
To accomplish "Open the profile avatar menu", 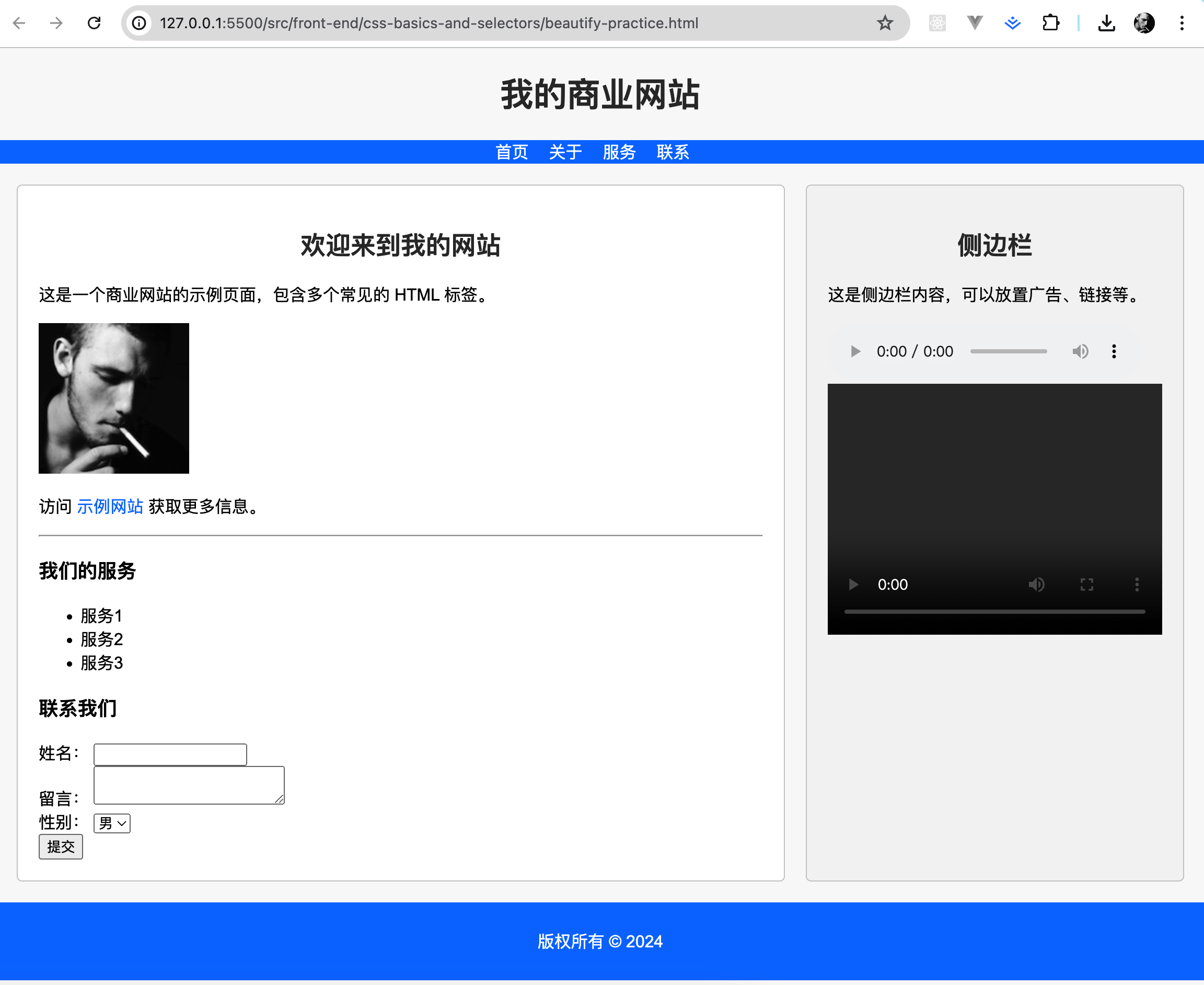I will [x=1144, y=23].
